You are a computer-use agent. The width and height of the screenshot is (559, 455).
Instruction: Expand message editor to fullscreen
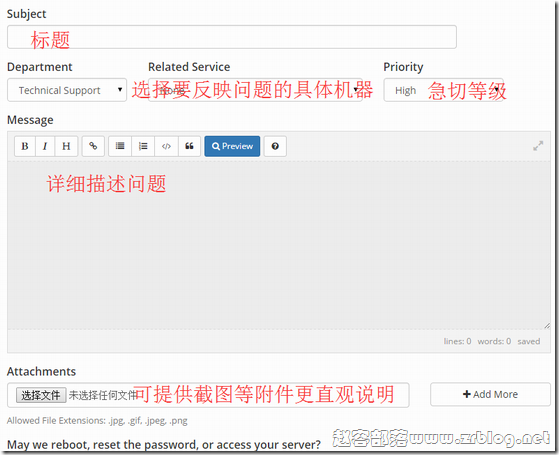538,146
